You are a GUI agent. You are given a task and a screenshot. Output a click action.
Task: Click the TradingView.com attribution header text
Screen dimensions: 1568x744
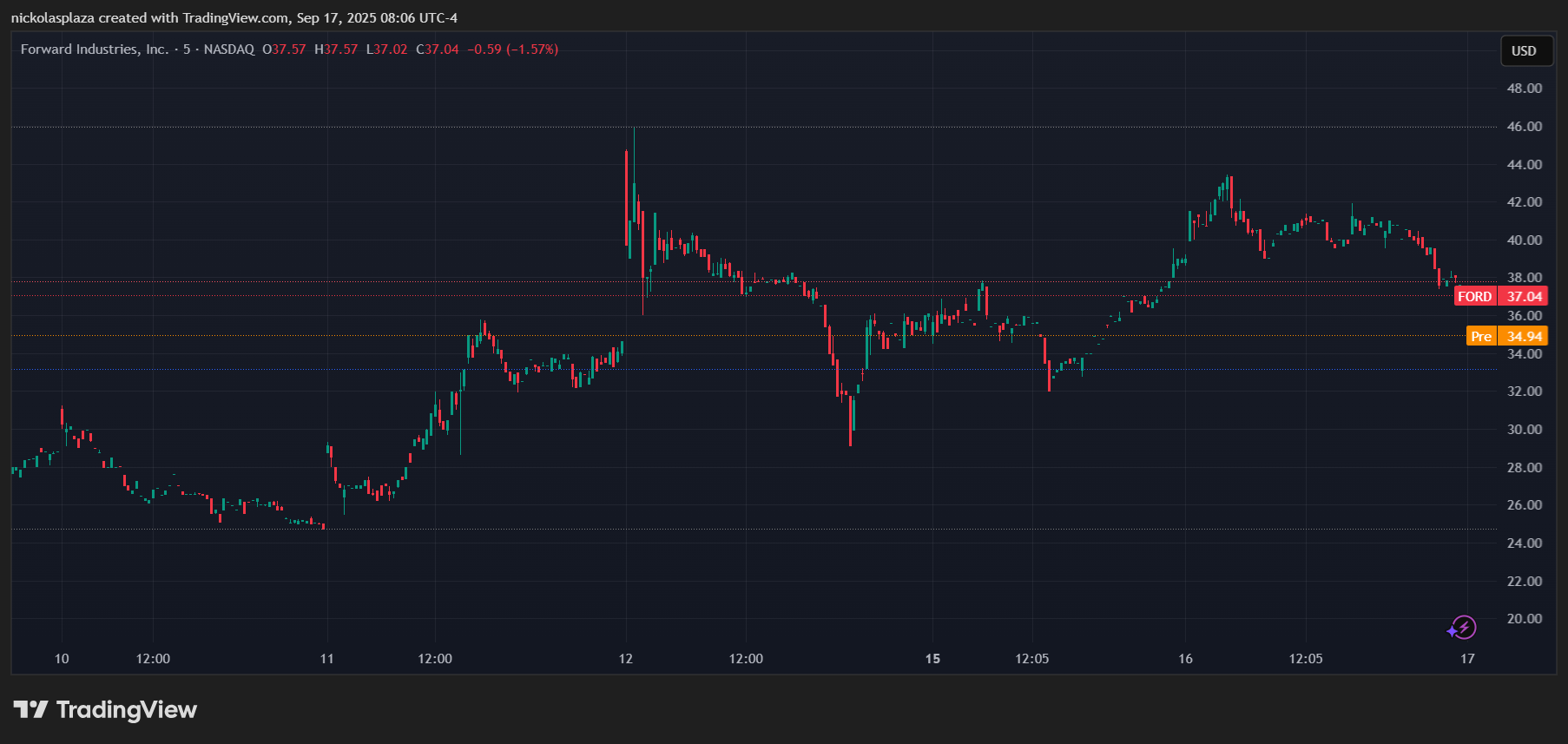(x=234, y=18)
